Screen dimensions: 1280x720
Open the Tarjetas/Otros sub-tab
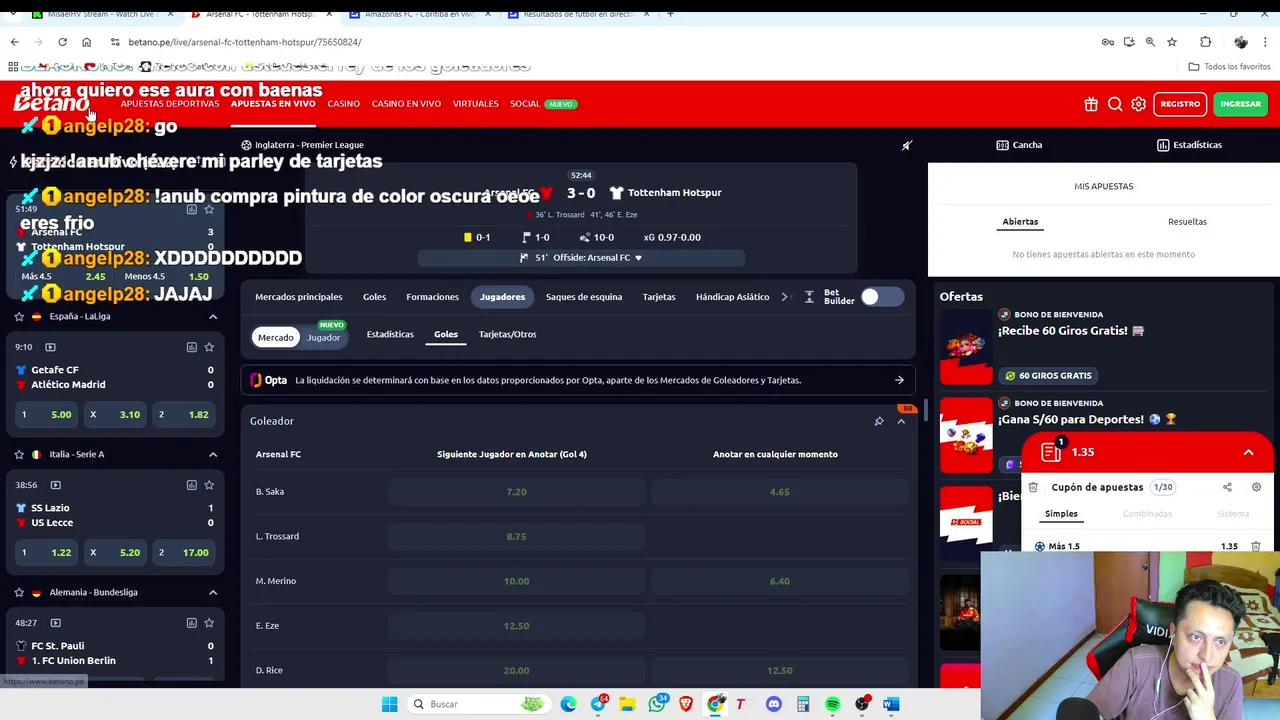coord(507,334)
